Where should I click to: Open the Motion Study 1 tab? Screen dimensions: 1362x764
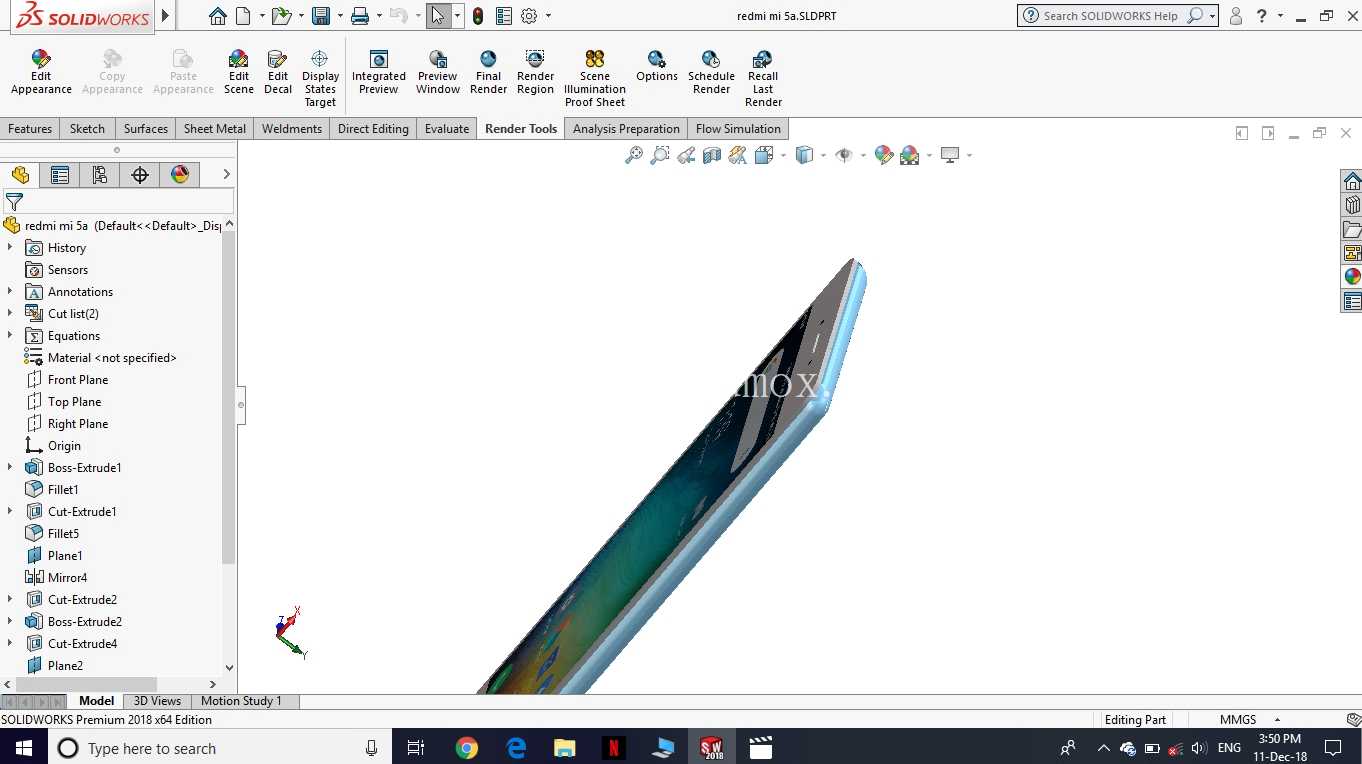coord(241,701)
